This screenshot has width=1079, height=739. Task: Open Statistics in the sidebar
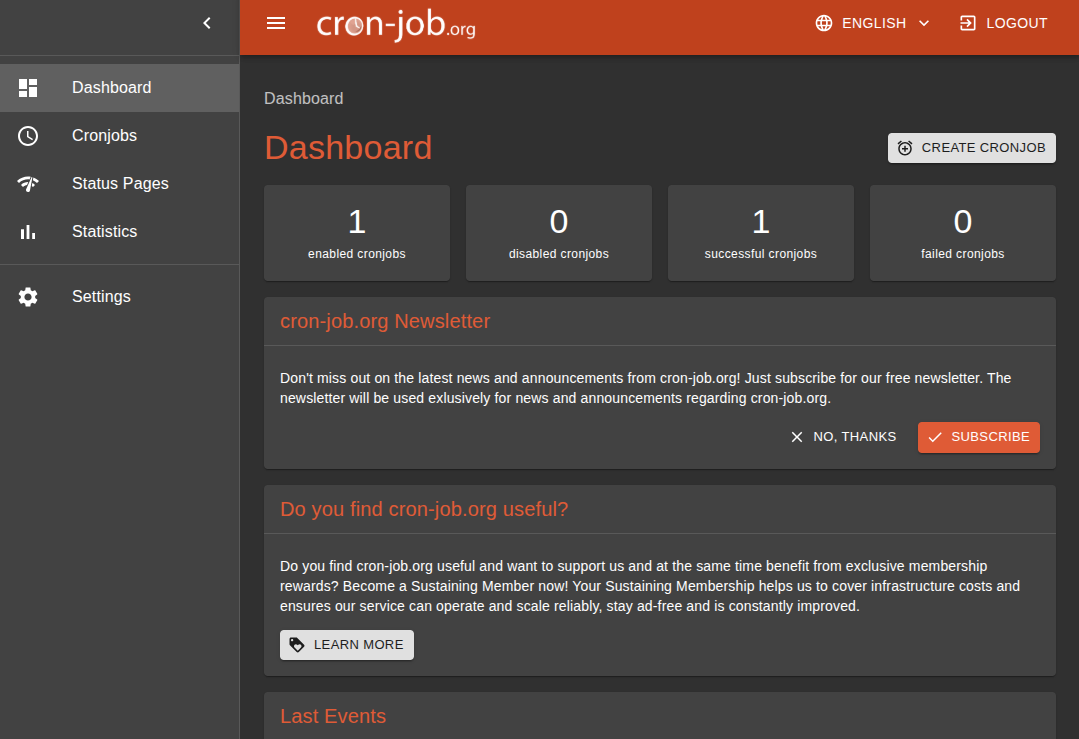(x=120, y=232)
